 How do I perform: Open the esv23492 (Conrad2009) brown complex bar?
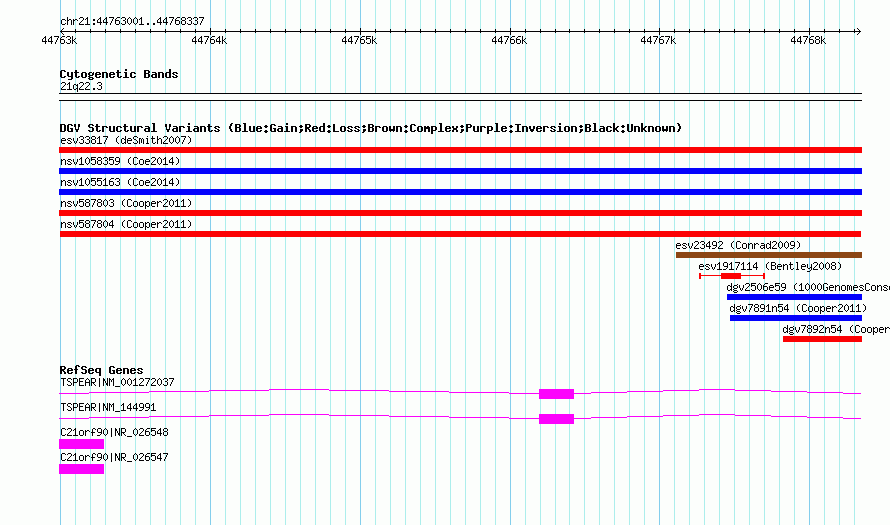769,255
